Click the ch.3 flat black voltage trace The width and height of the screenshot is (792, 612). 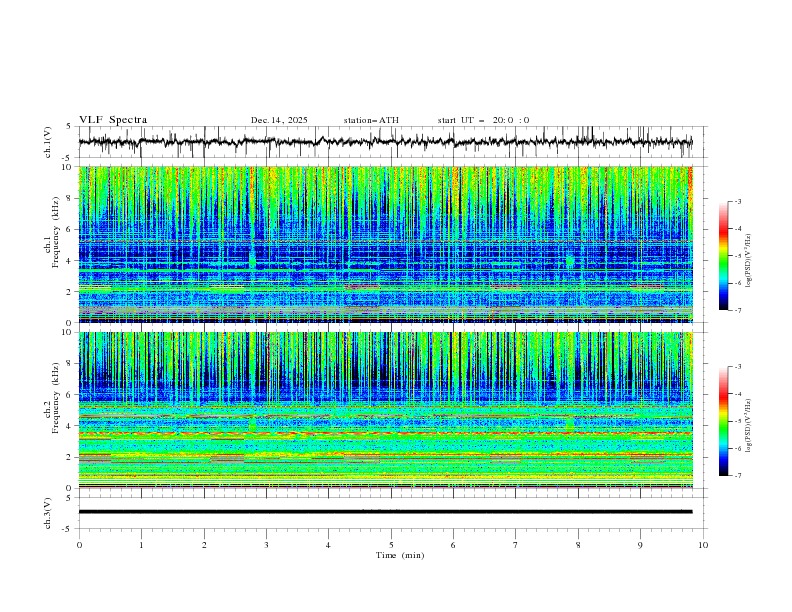[386, 512]
